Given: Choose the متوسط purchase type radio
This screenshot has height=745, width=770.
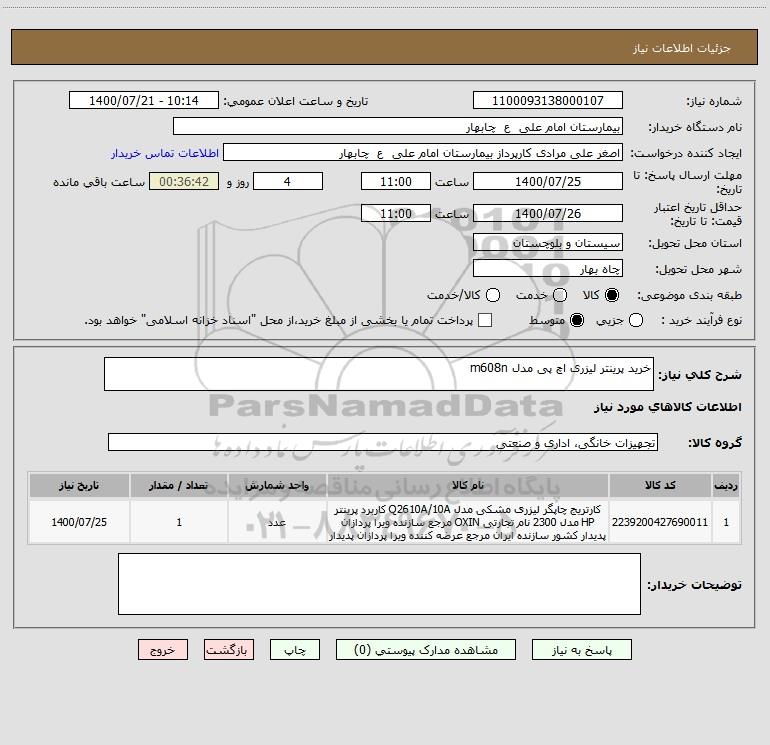Looking at the screenshot, I should point(577,320).
